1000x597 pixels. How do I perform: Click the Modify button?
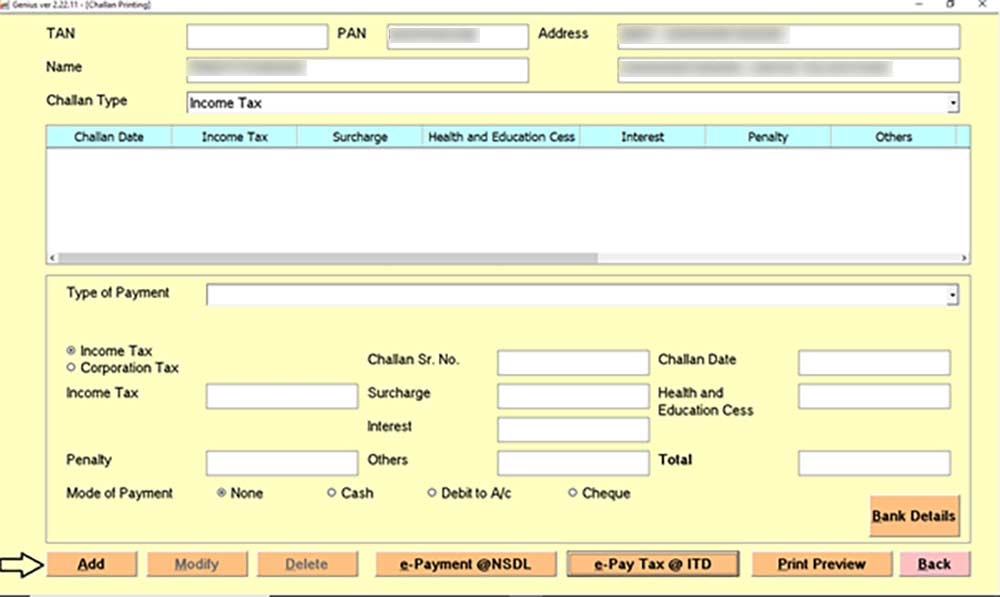click(197, 563)
